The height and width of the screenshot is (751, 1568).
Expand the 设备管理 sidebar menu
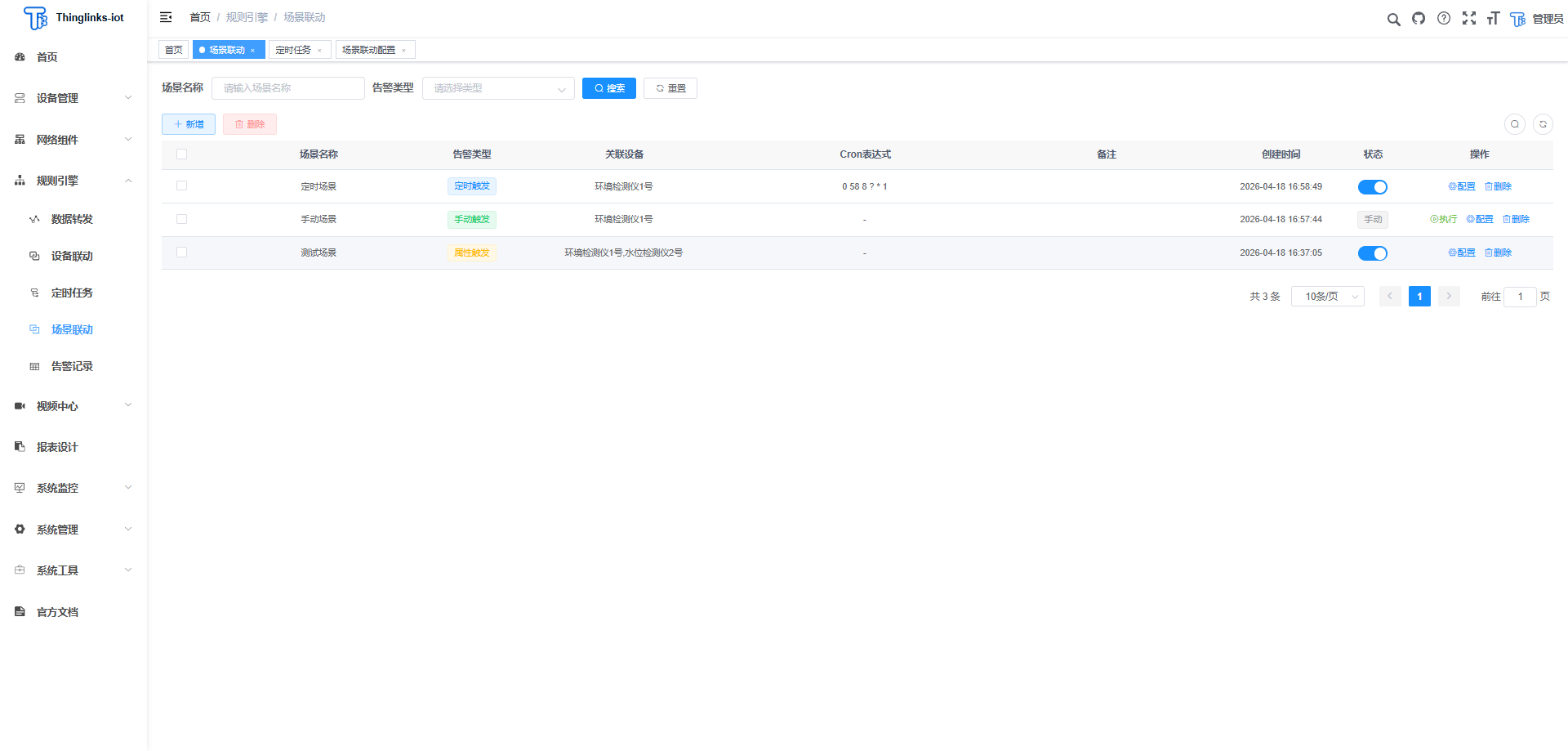click(73, 98)
